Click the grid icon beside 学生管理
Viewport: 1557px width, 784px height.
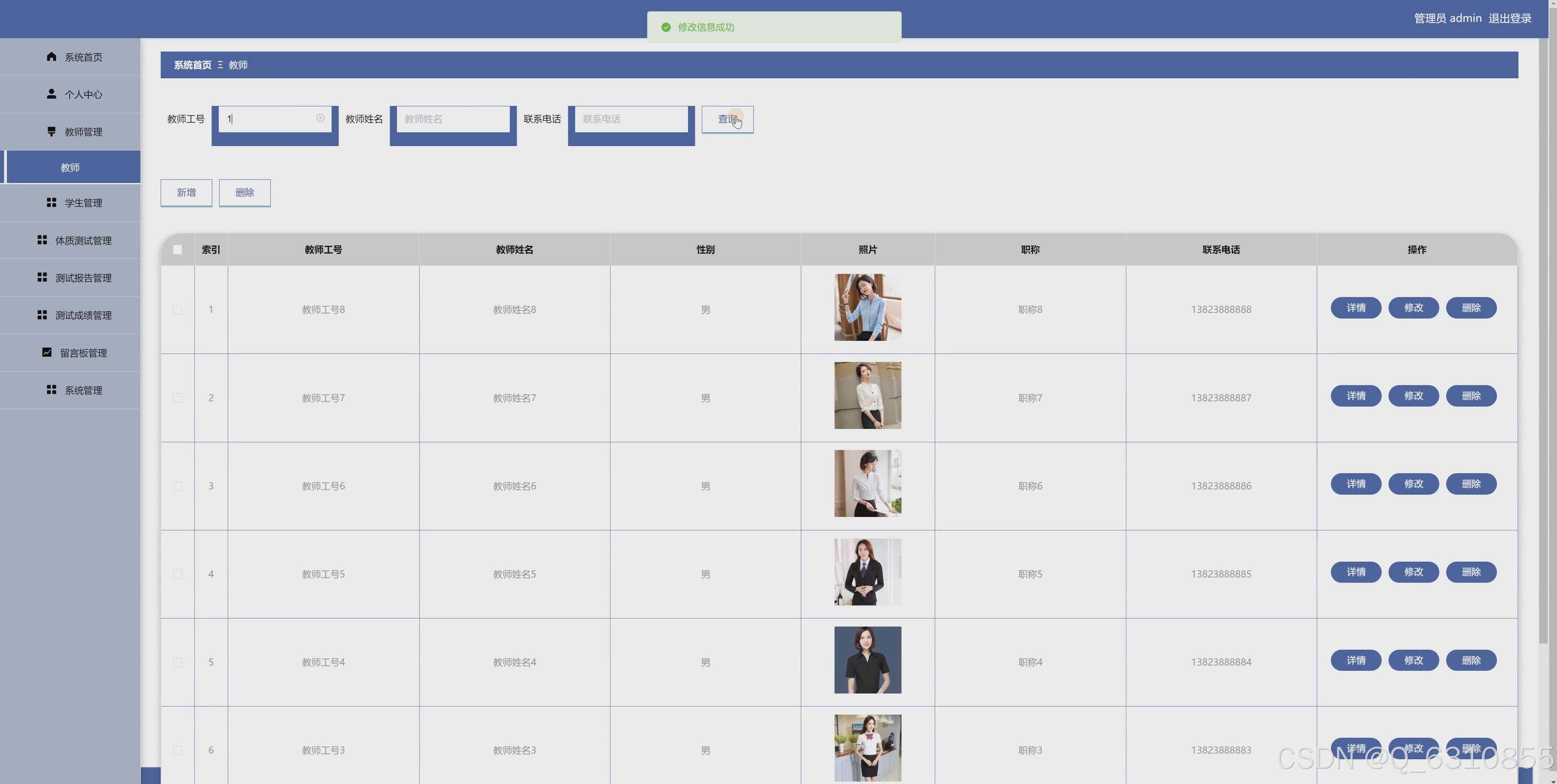point(52,202)
